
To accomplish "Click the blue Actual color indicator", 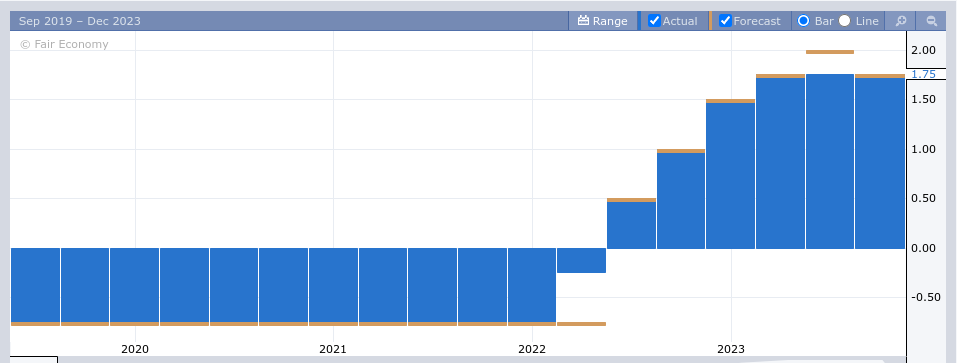I will (x=639, y=21).
